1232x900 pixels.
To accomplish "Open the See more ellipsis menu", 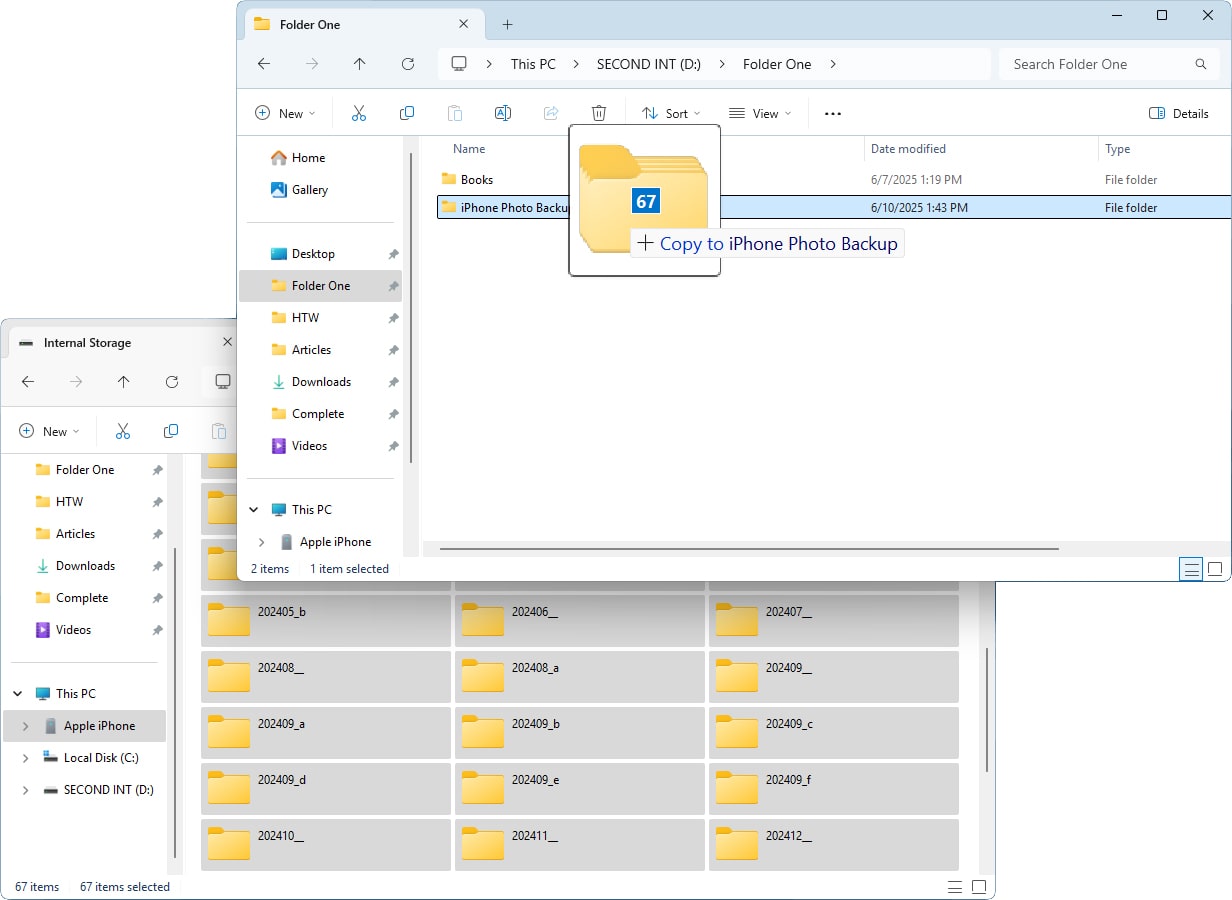I will click(832, 113).
